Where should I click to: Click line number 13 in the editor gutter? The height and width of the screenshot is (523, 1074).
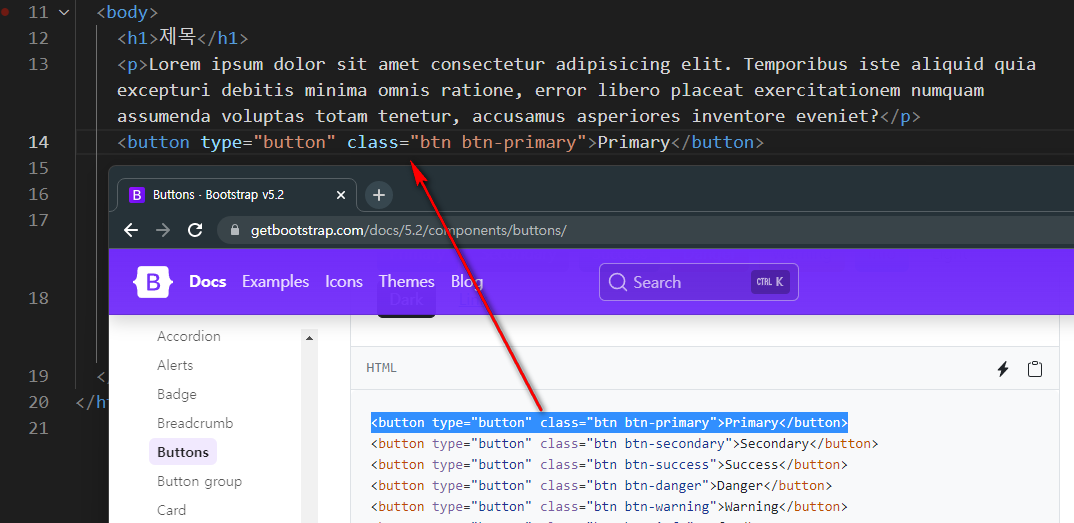click(39, 64)
